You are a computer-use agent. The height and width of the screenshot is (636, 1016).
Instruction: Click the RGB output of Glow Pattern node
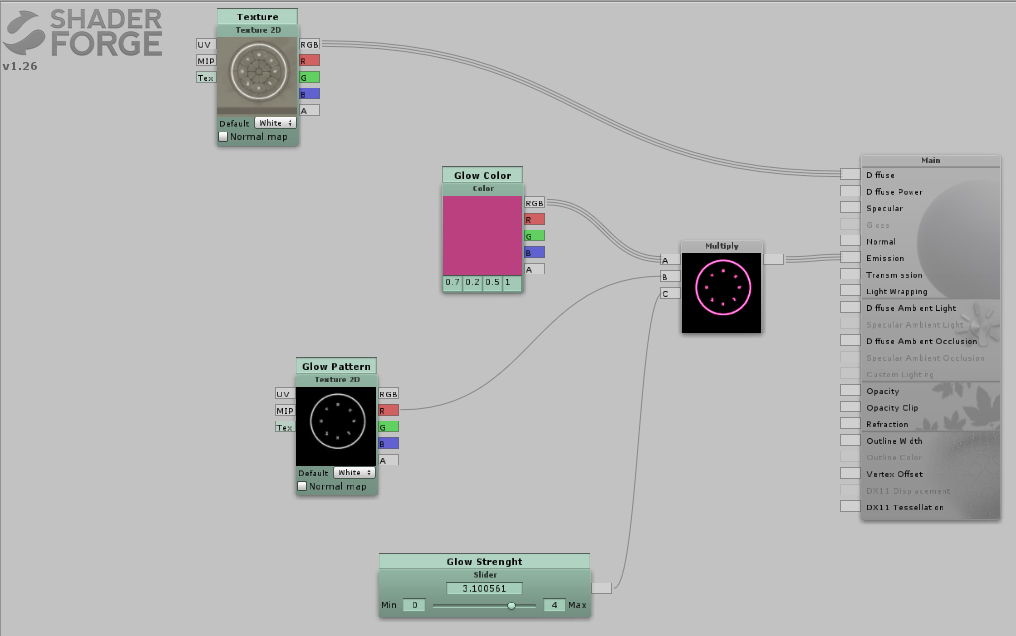coord(389,394)
